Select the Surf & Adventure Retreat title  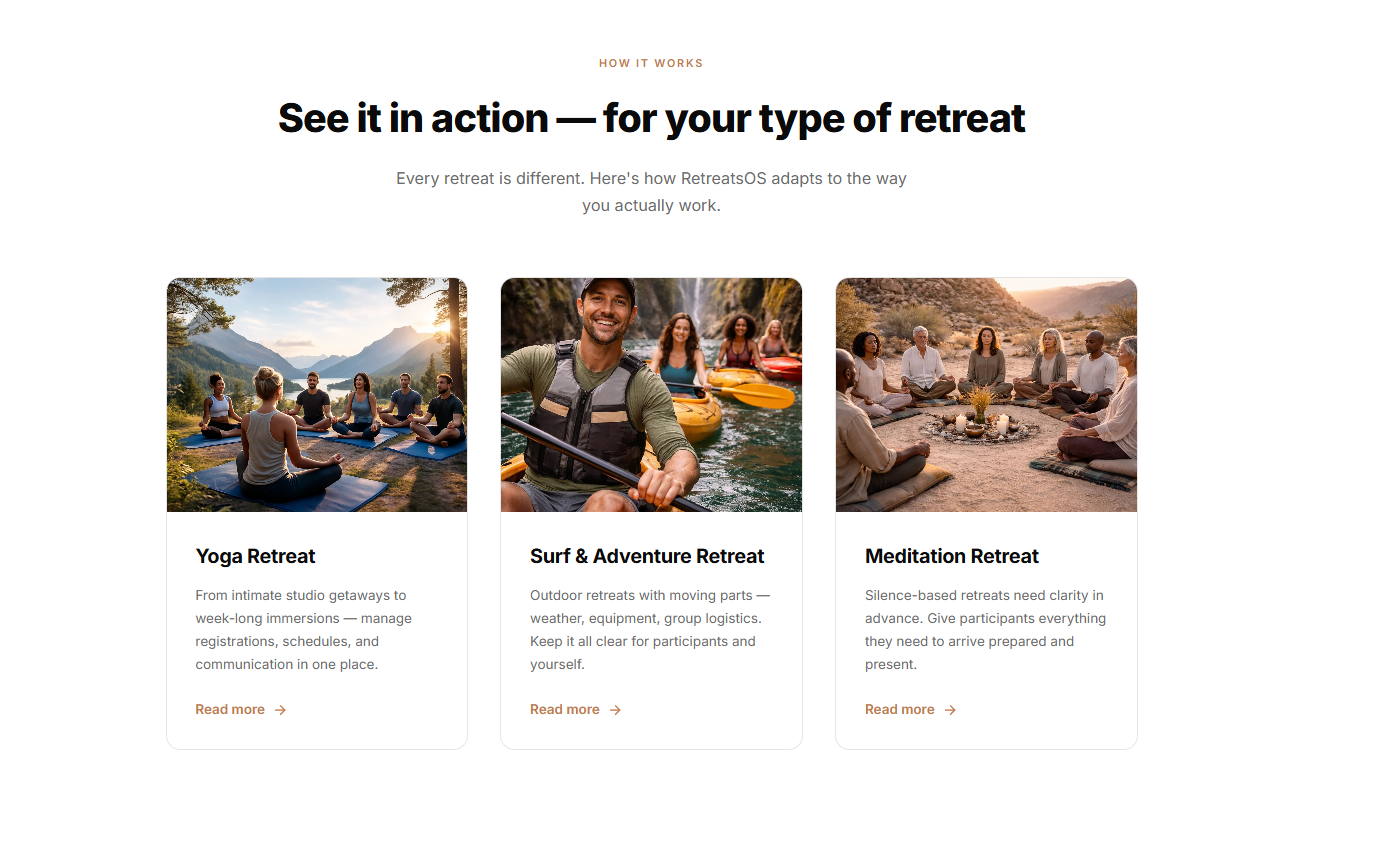coord(647,556)
